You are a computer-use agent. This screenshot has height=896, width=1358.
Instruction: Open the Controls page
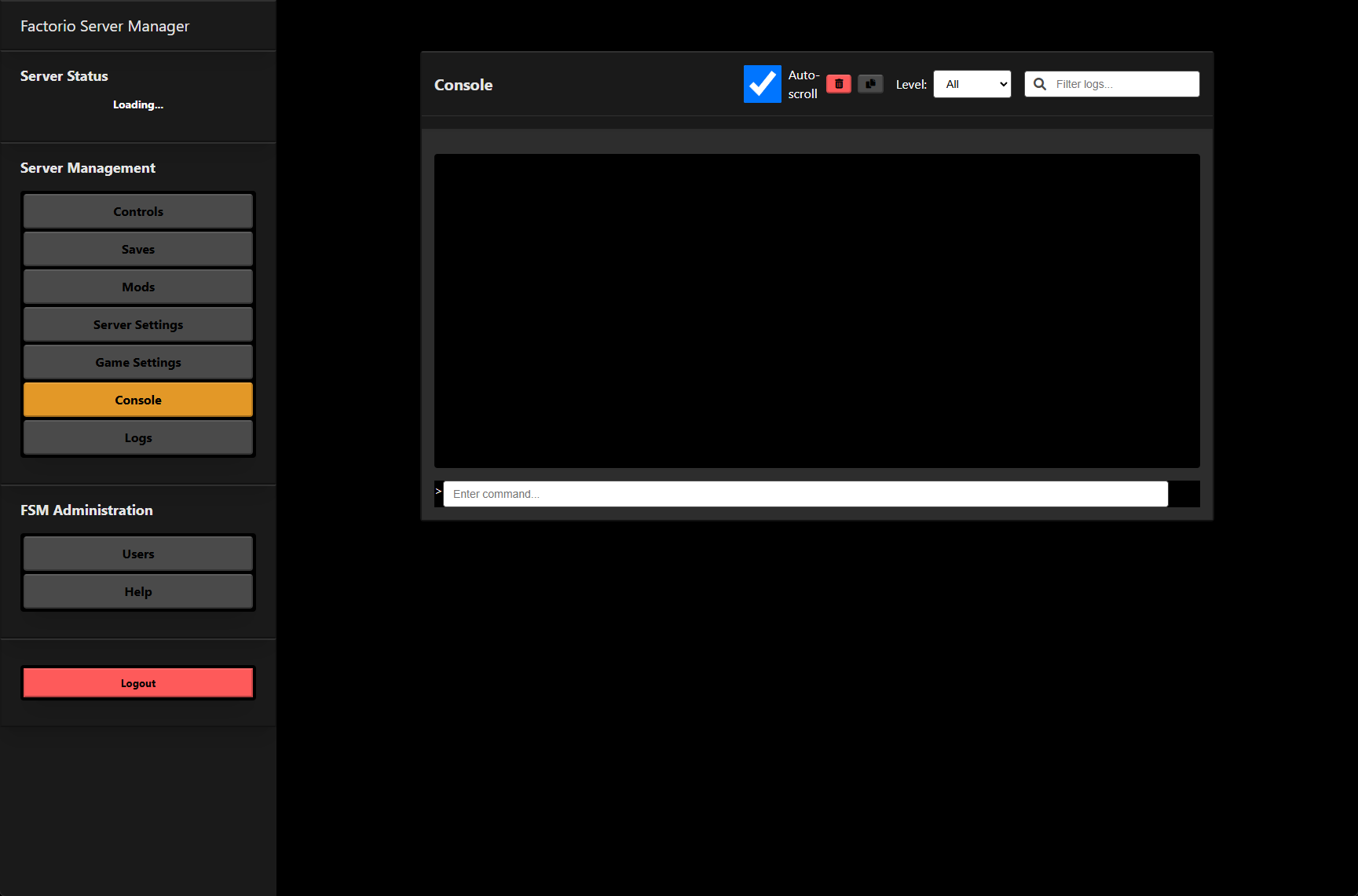click(138, 211)
